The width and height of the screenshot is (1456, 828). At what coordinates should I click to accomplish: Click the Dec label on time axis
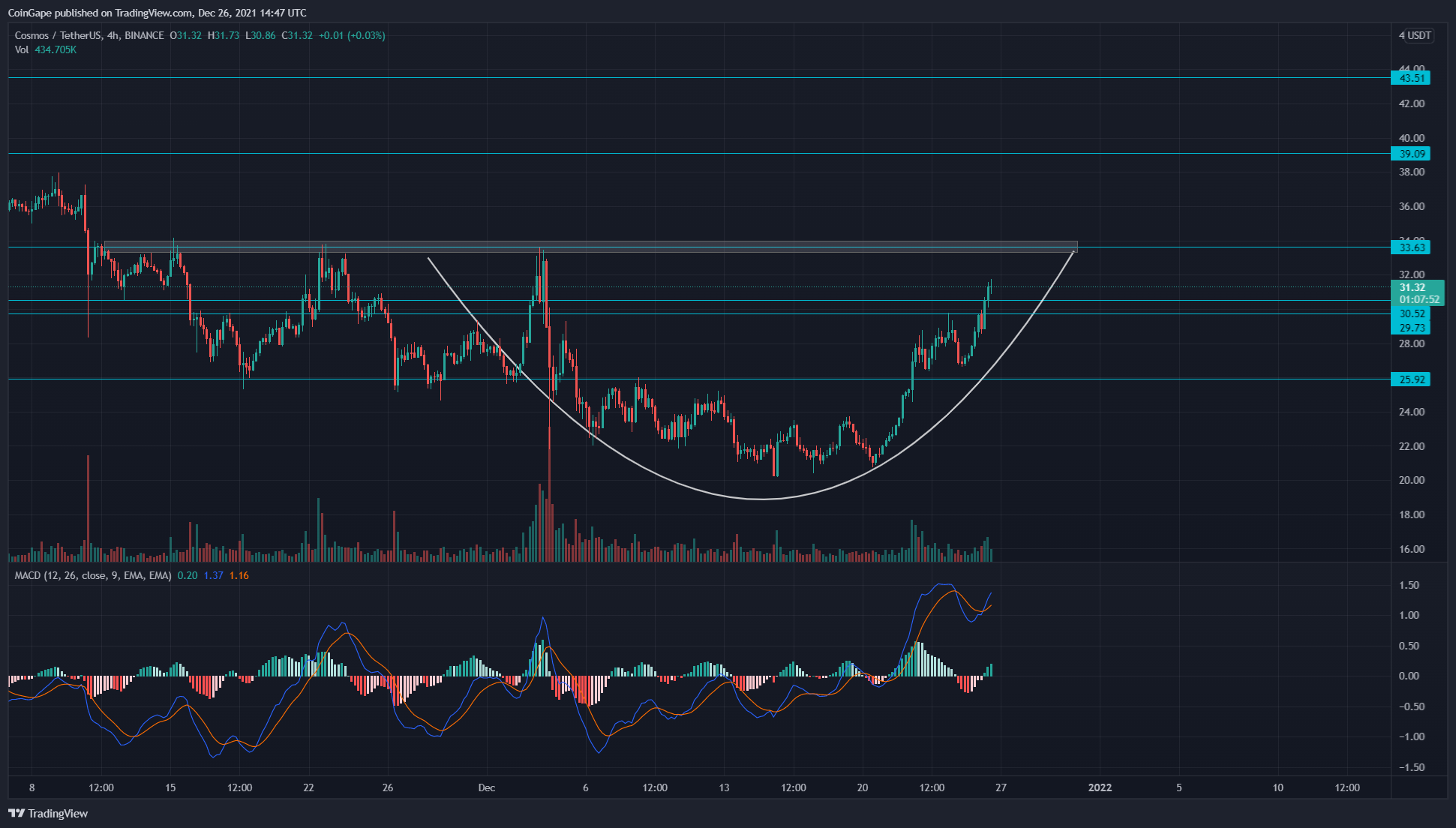(x=487, y=787)
